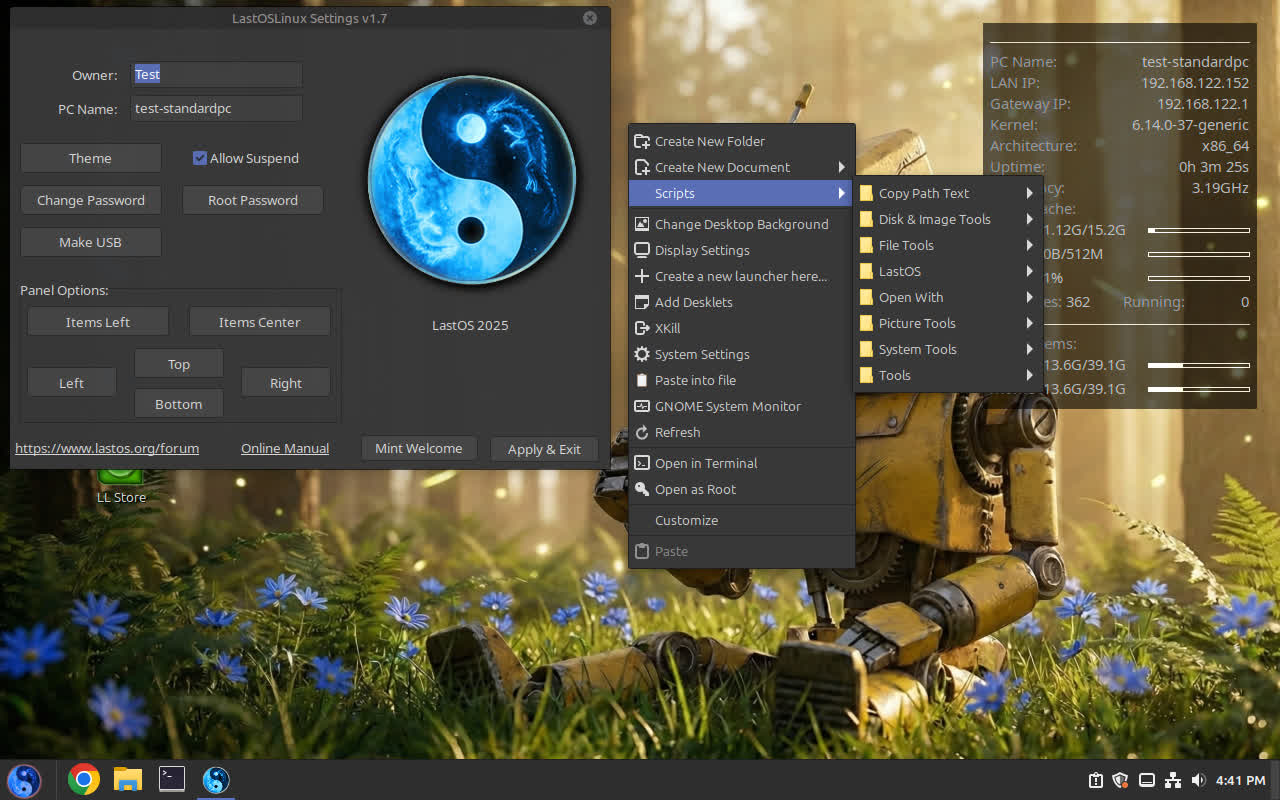The height and width of the screenshot is (800, 1280).
Task: Click the XKill icon in the context menu
Action: [x=642, y=328]
